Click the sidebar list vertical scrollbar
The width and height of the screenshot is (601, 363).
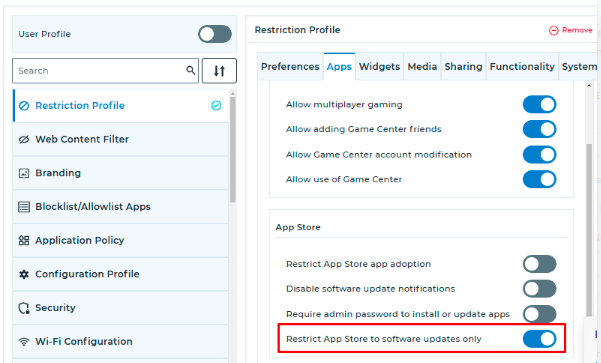[233, 149]
